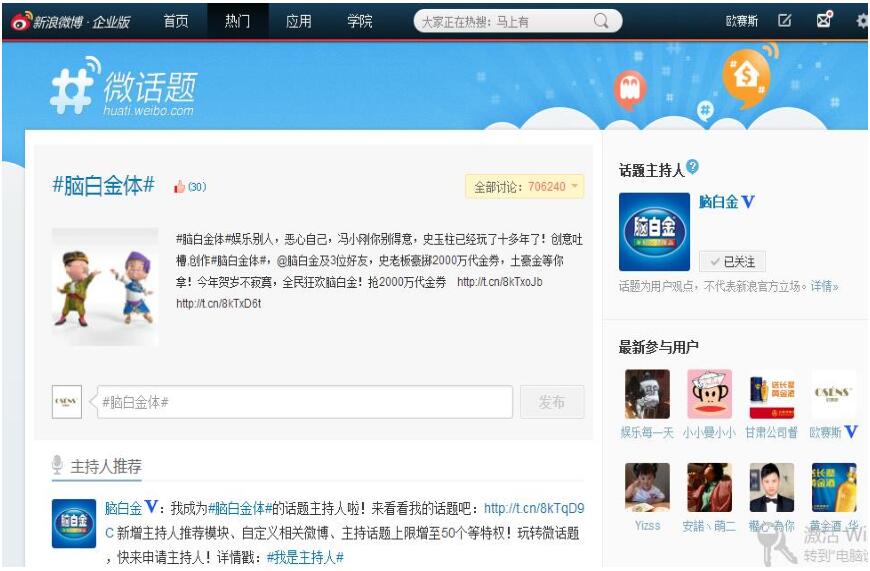This screenshot has width=870, height=571.
Task: Click the Sina Weibo logo icon
Action: tap(20, 21)
